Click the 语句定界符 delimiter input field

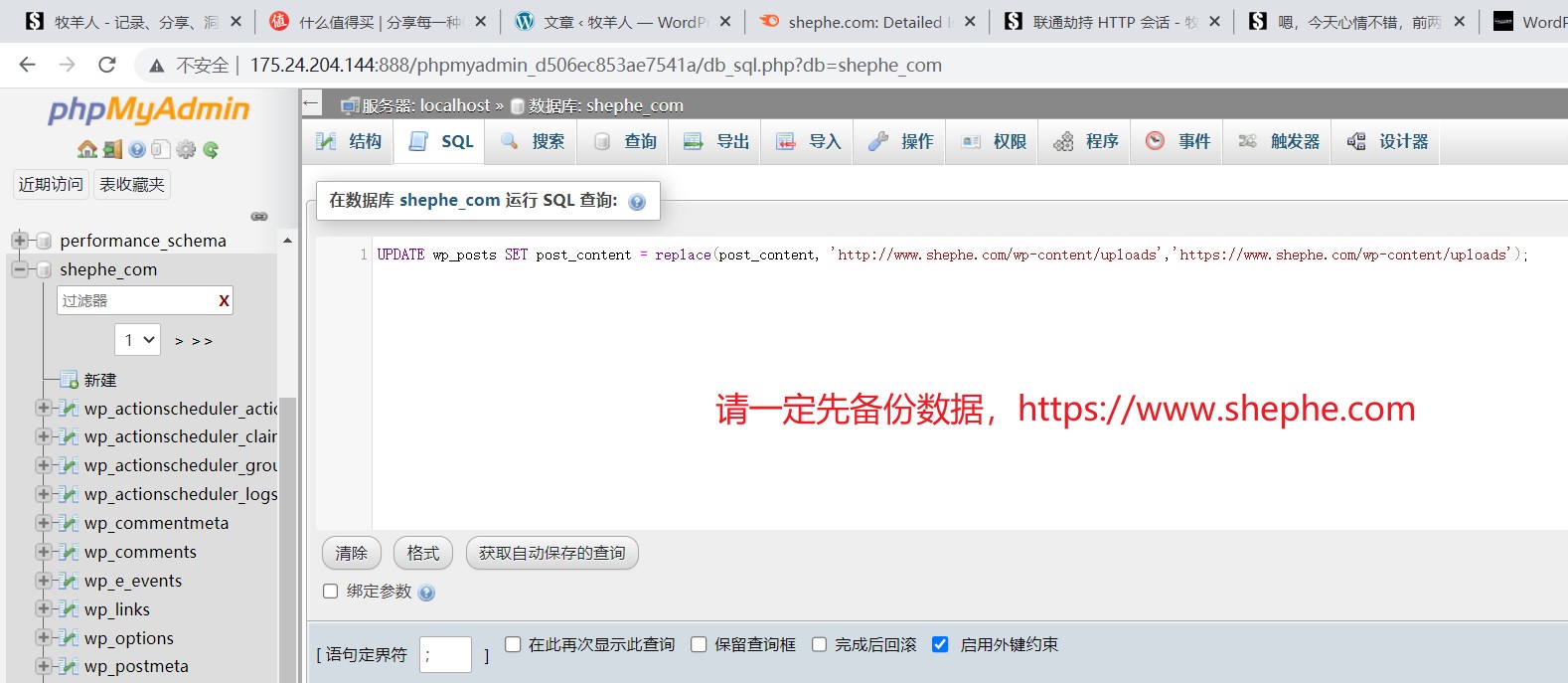(445, 654)
